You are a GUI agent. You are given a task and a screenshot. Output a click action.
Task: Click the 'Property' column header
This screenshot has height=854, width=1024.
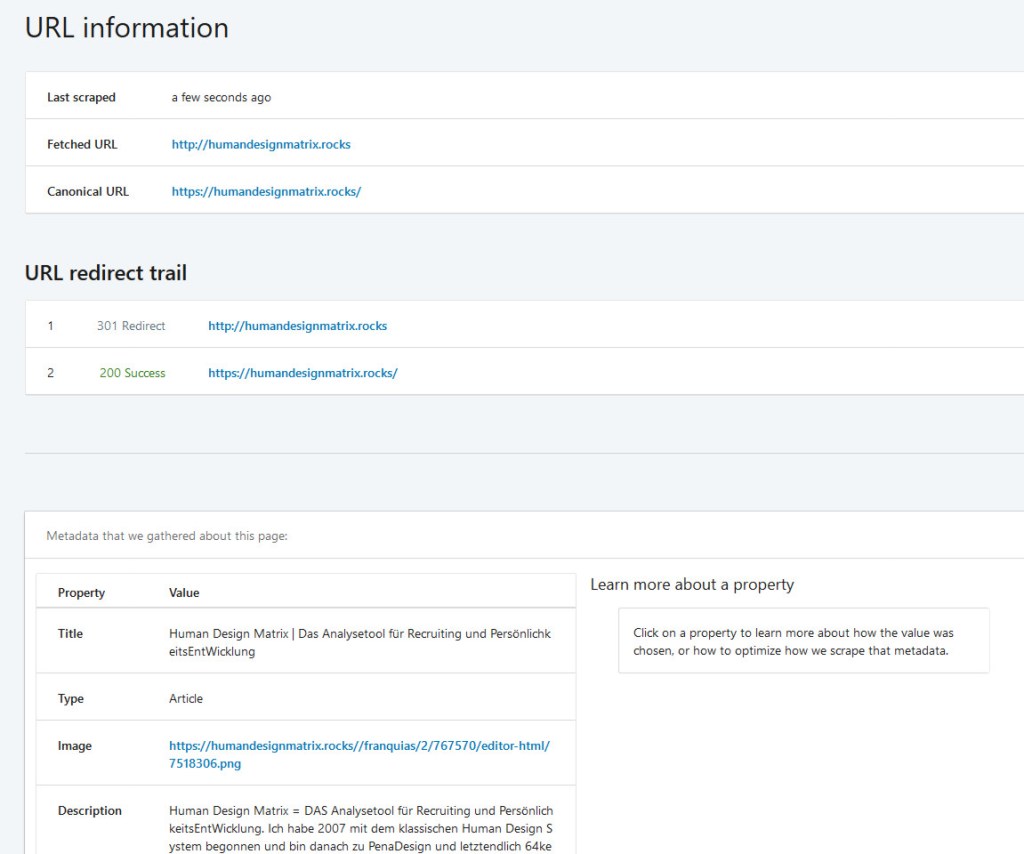81,592
